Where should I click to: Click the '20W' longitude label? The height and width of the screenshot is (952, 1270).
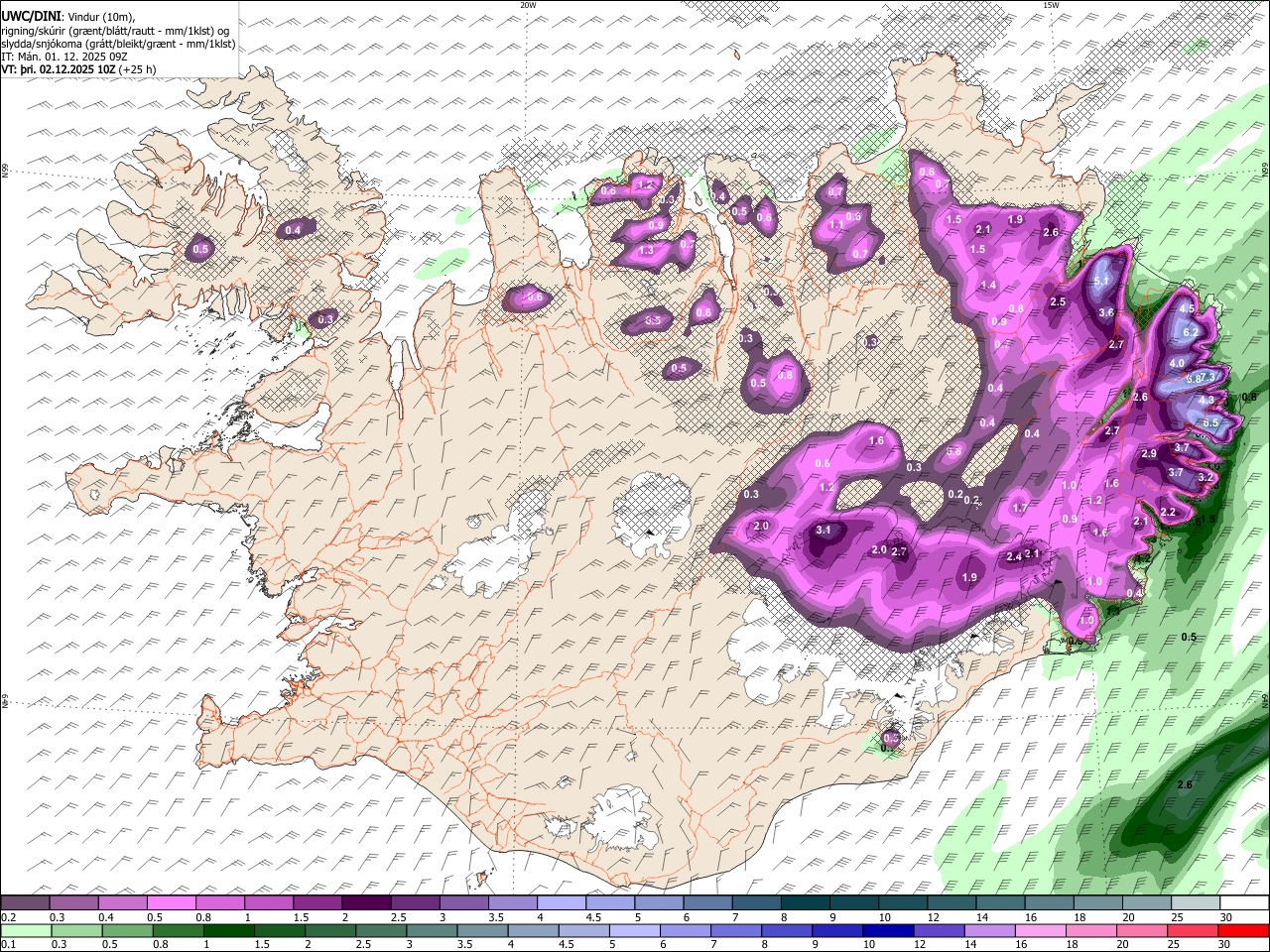[x=528, y=5]
